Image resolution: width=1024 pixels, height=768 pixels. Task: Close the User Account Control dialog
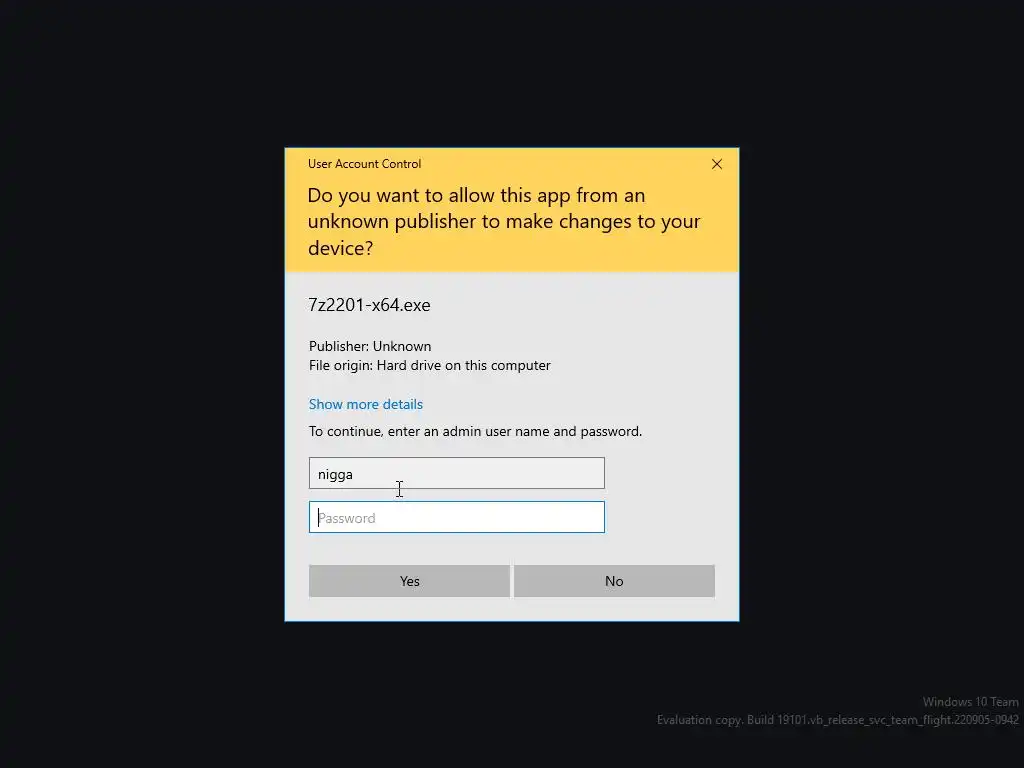(x=716, y=164)
